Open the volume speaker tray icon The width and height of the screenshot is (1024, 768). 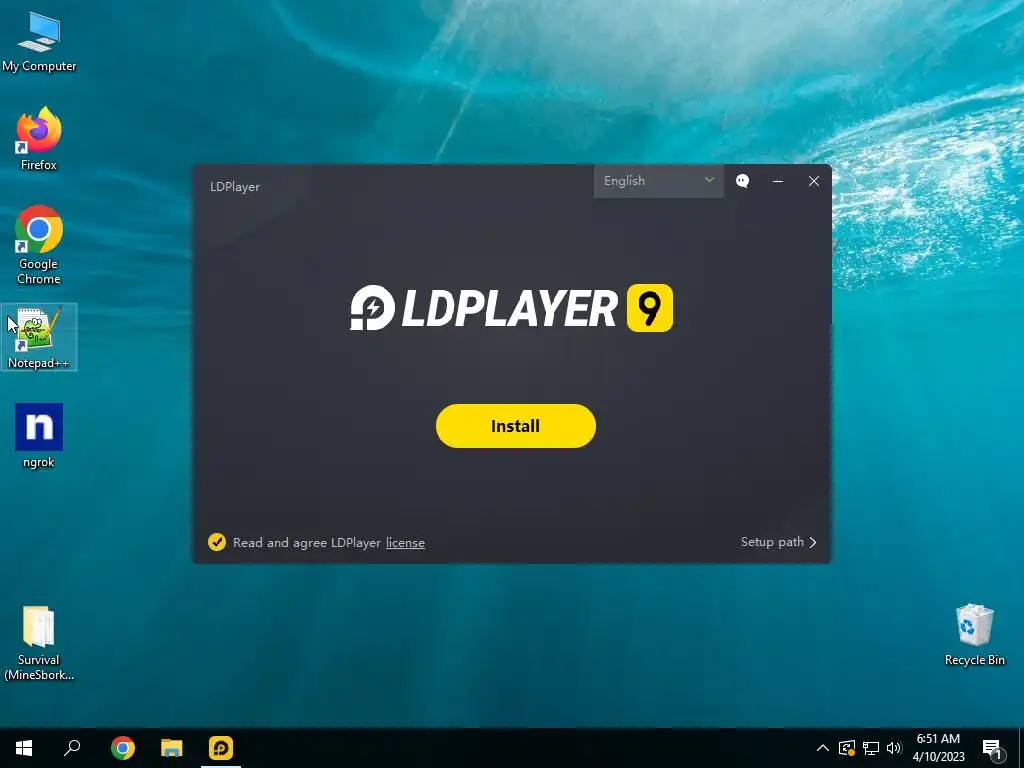pyautogui.click(x=894, y=748)
